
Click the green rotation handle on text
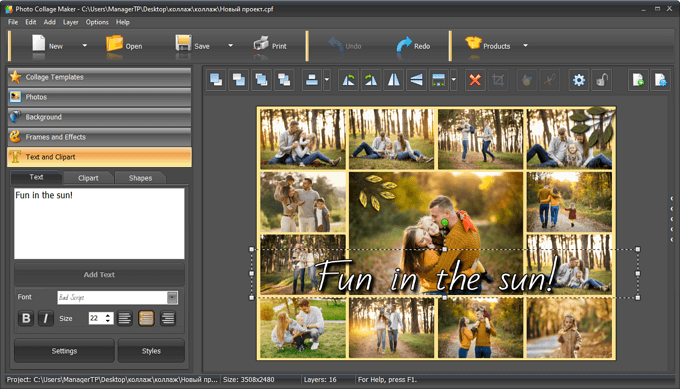[x=445, y=222]
